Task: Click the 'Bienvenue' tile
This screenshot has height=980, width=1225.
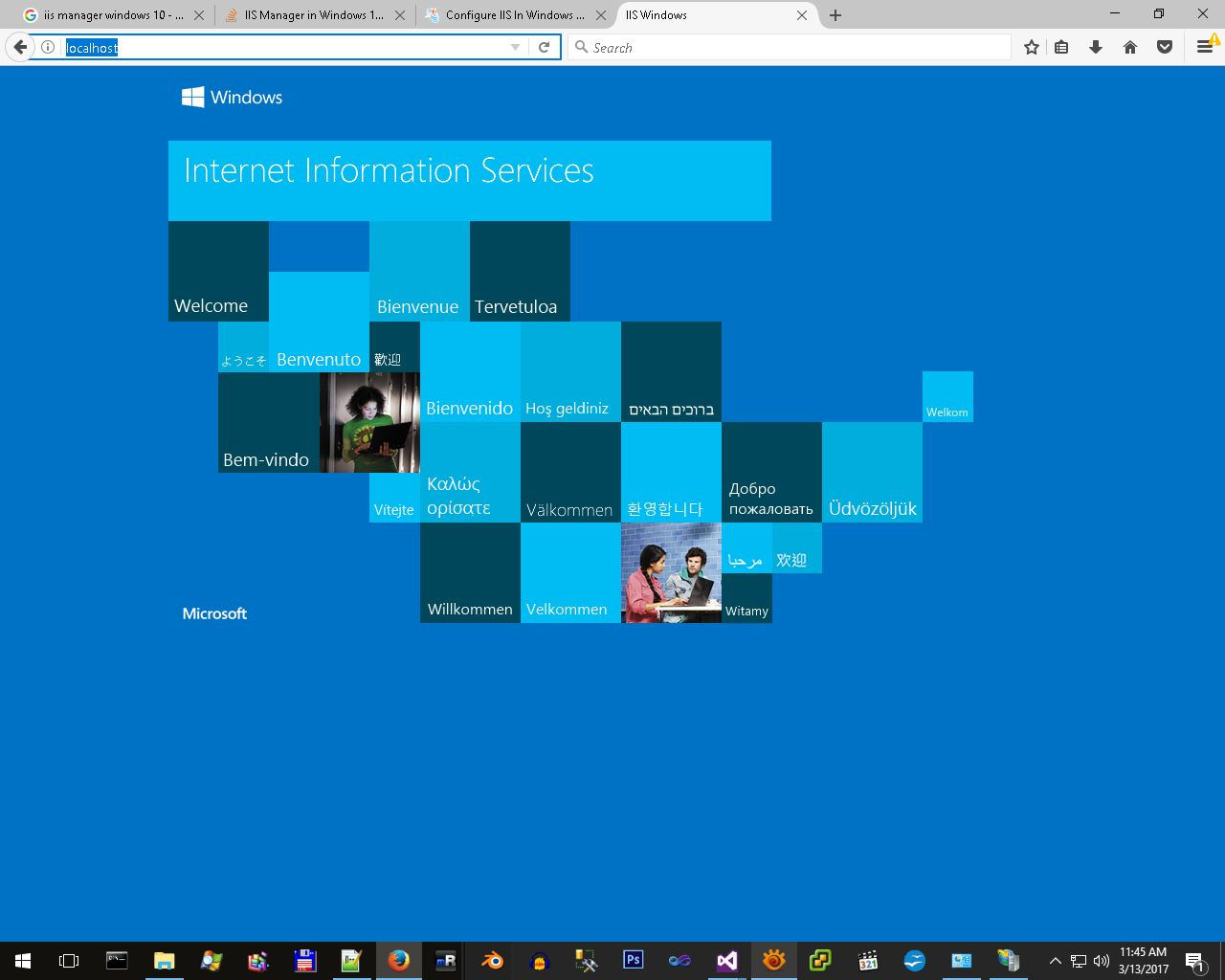Action: (x=419, y=272)
